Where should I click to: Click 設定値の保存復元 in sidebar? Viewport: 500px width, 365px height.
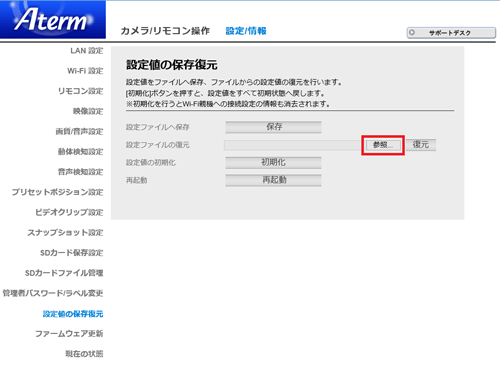pyautogui.click(x=73, y=314)
